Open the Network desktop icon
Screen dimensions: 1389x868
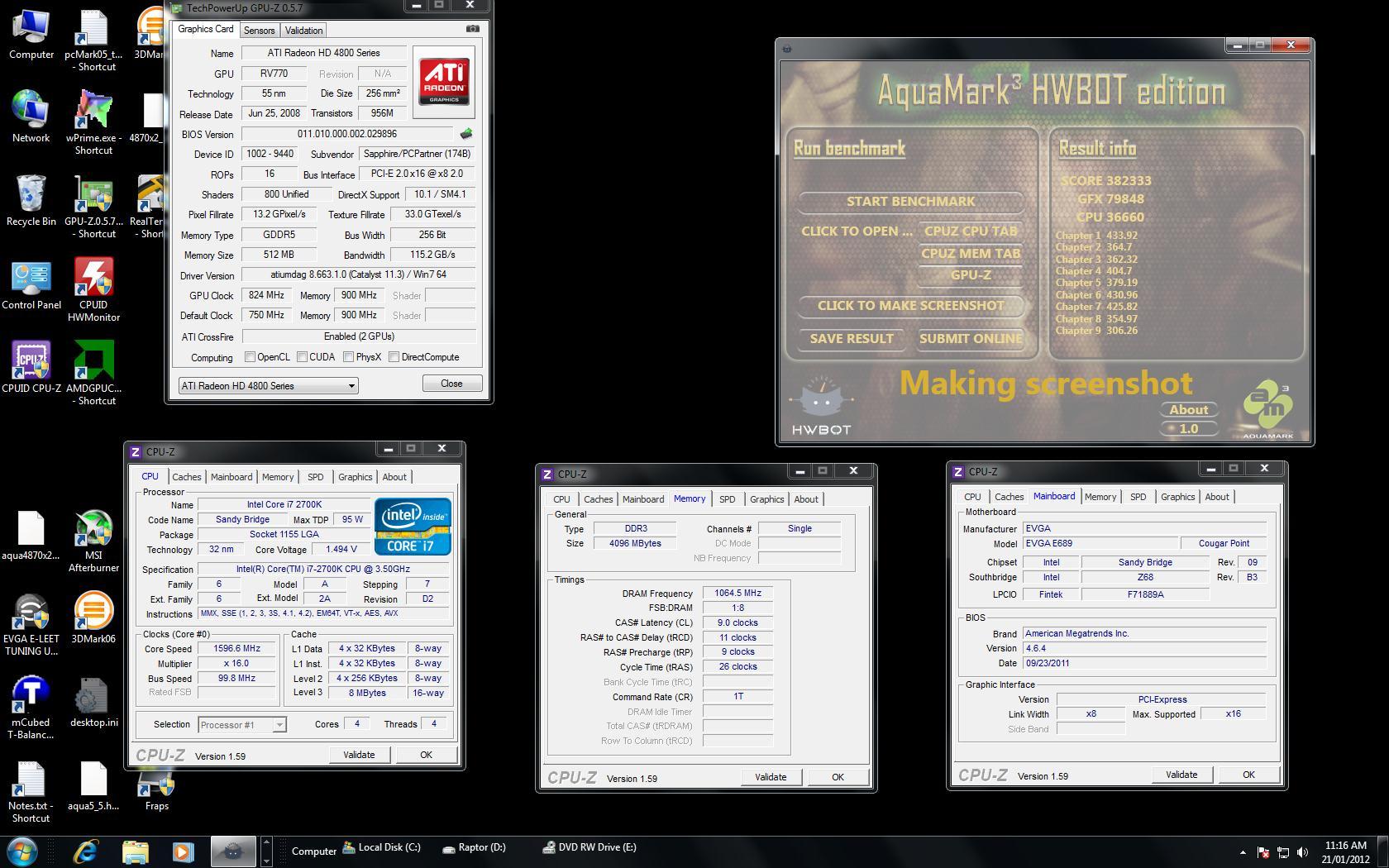click(31, 117)
